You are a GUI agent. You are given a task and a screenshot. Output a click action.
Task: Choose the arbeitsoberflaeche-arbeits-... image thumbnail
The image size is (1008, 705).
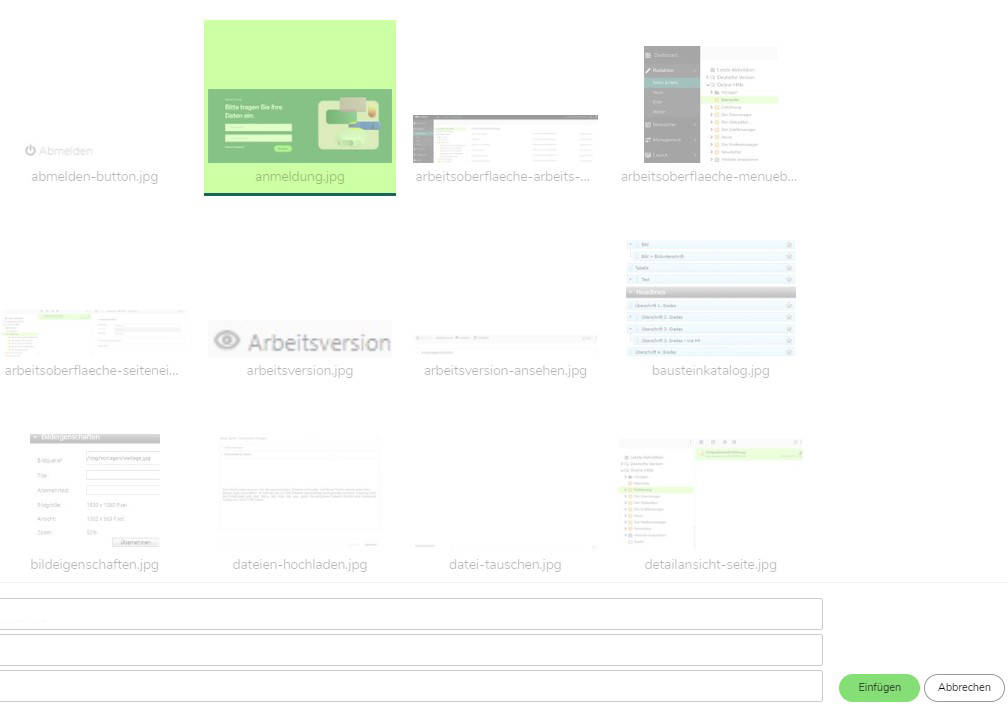coord(505,139)
